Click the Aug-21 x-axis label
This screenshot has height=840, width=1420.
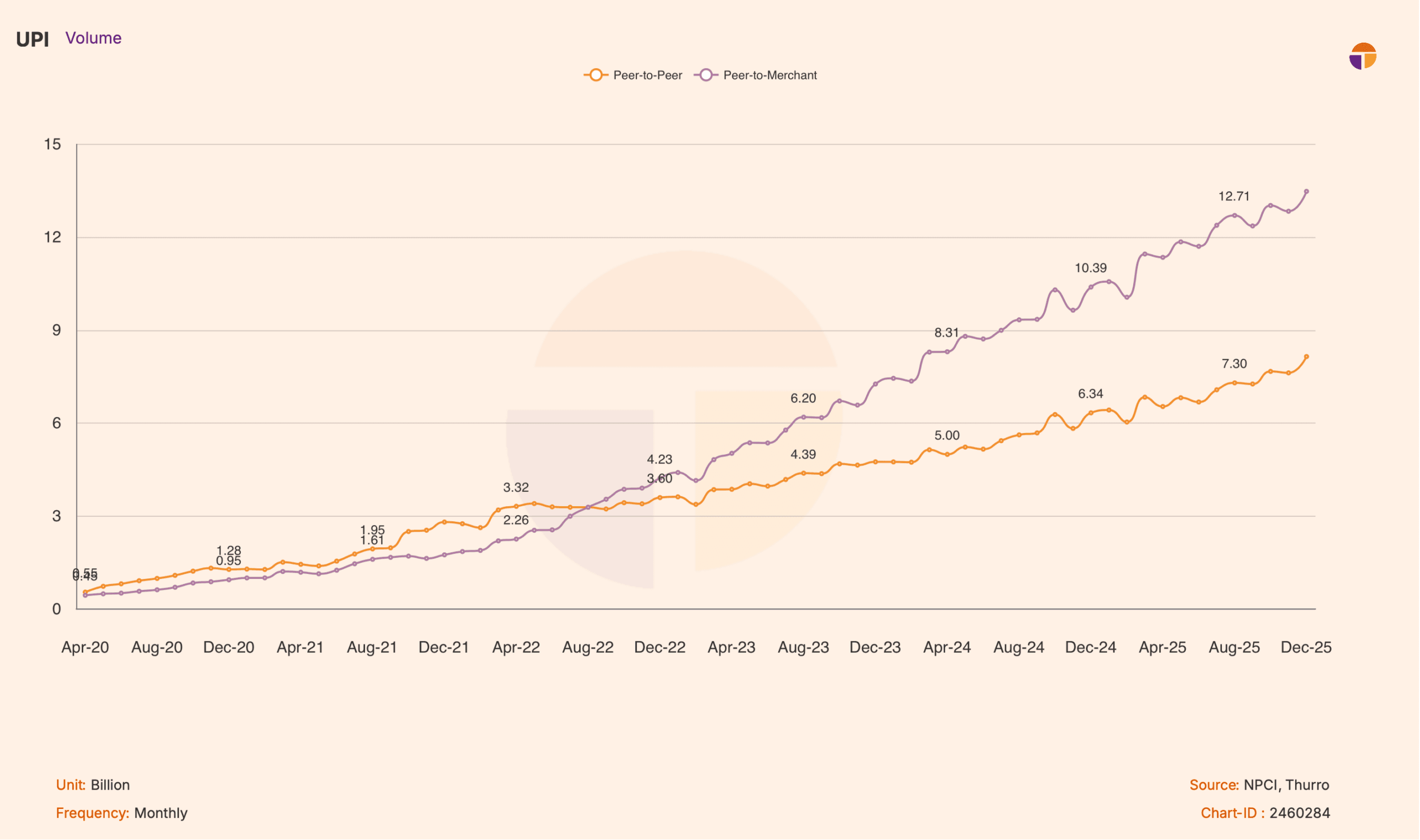pyautogui.click(x=372, y=648)
